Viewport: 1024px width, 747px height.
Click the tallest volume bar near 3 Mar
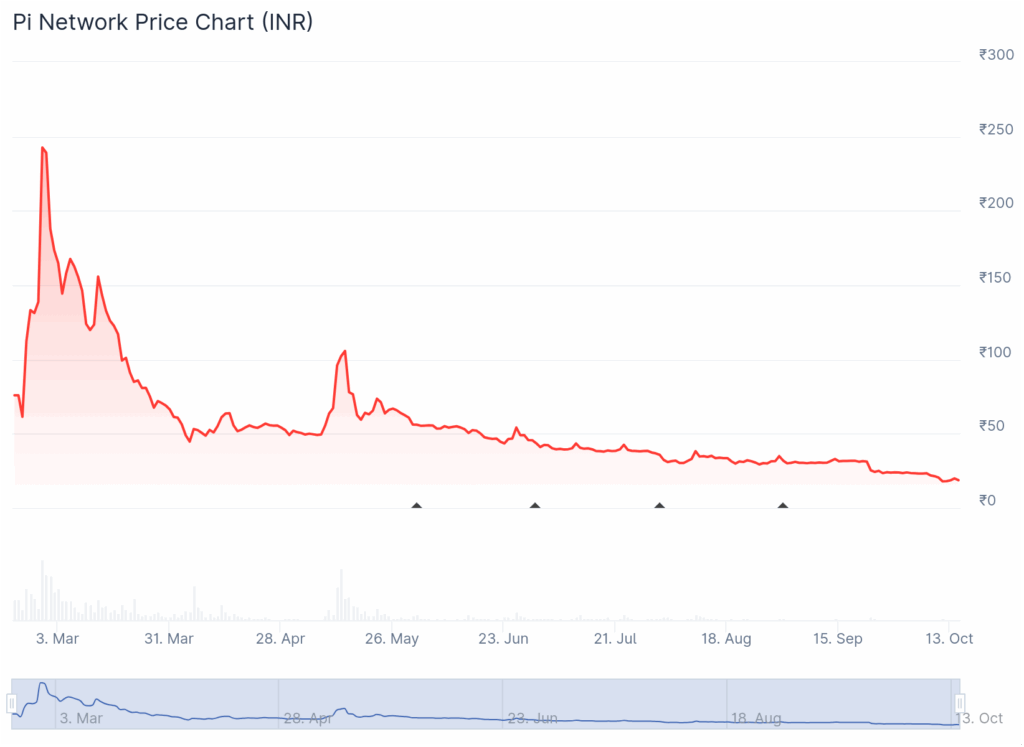43,590
